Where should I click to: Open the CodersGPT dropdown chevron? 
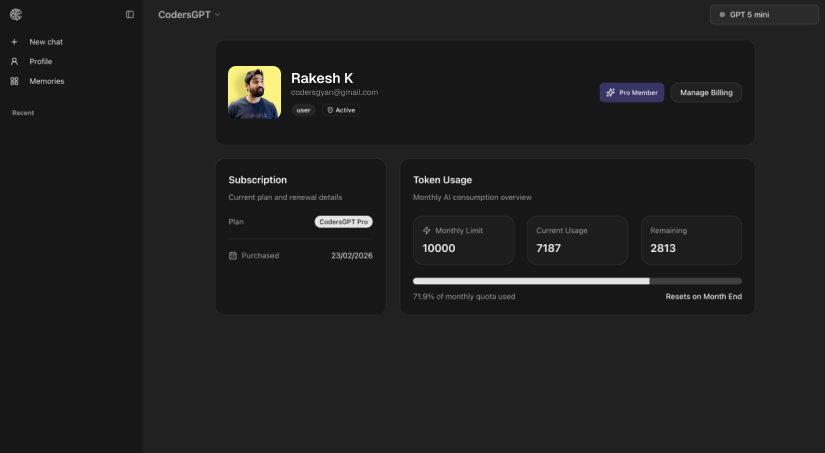click(x=217, y=15)
